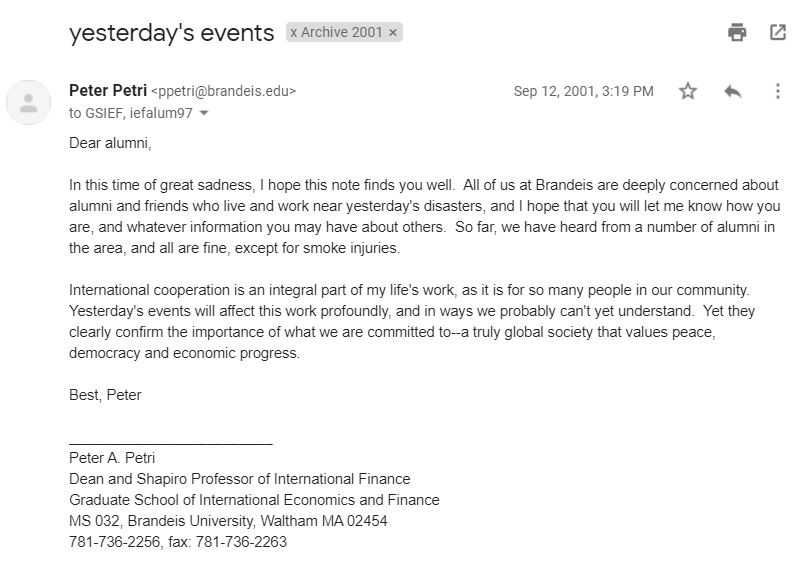803x561 pixels.
Task: Open the Archive 2001 label
Action: 337,32
